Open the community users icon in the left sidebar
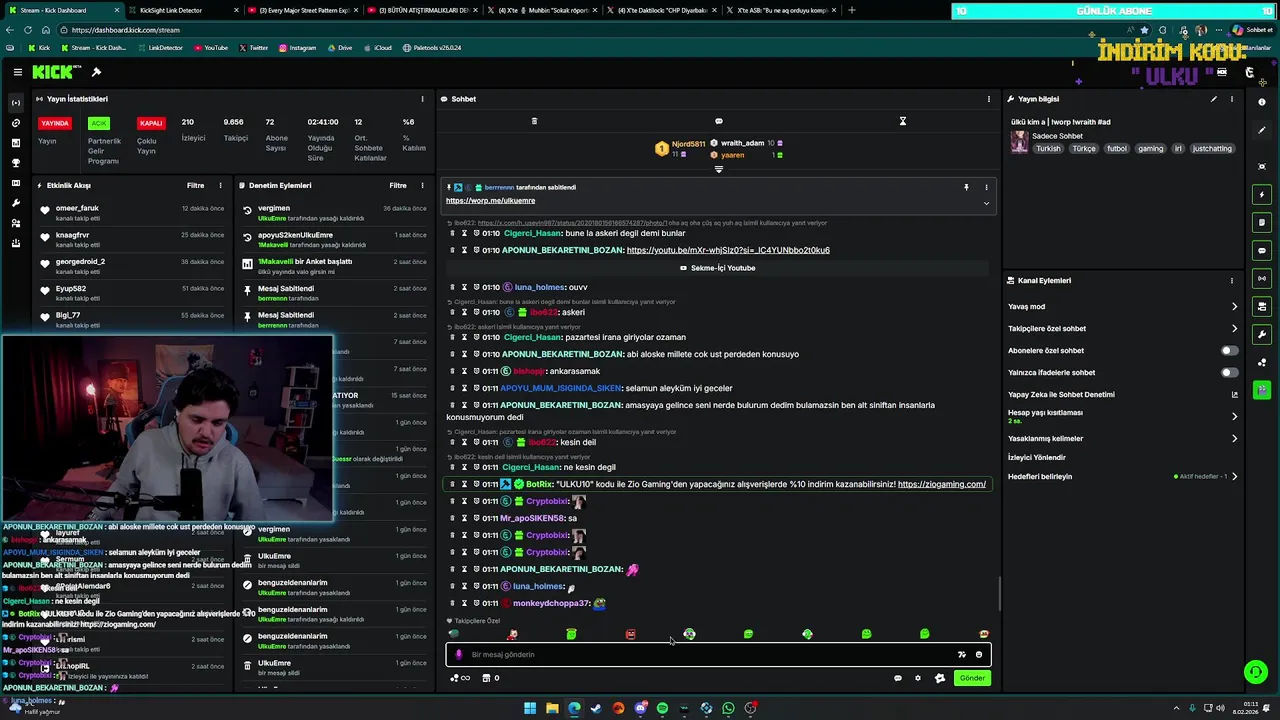This screenshot has height=720, width=1280. coord(15,223)
